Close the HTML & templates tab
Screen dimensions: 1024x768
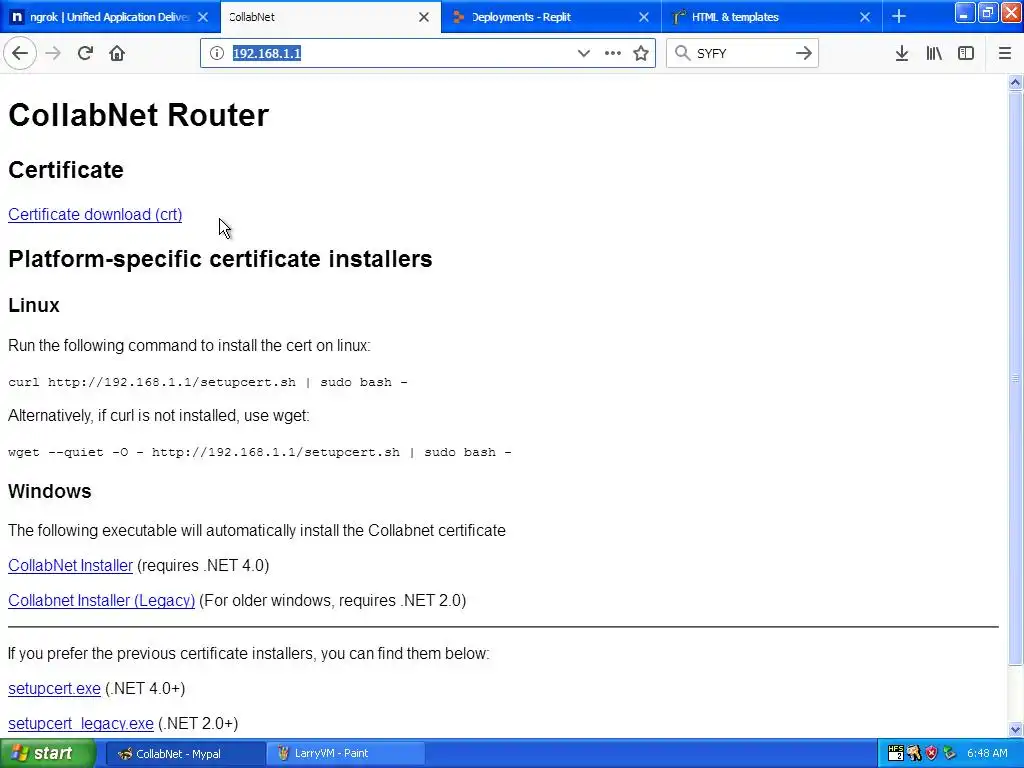pos(865,17)
